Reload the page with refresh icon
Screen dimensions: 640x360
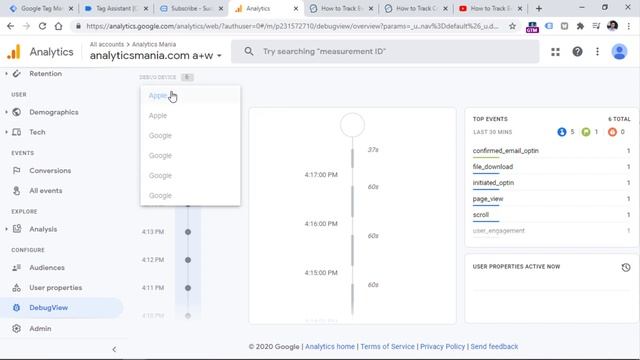tap(42, 26)
